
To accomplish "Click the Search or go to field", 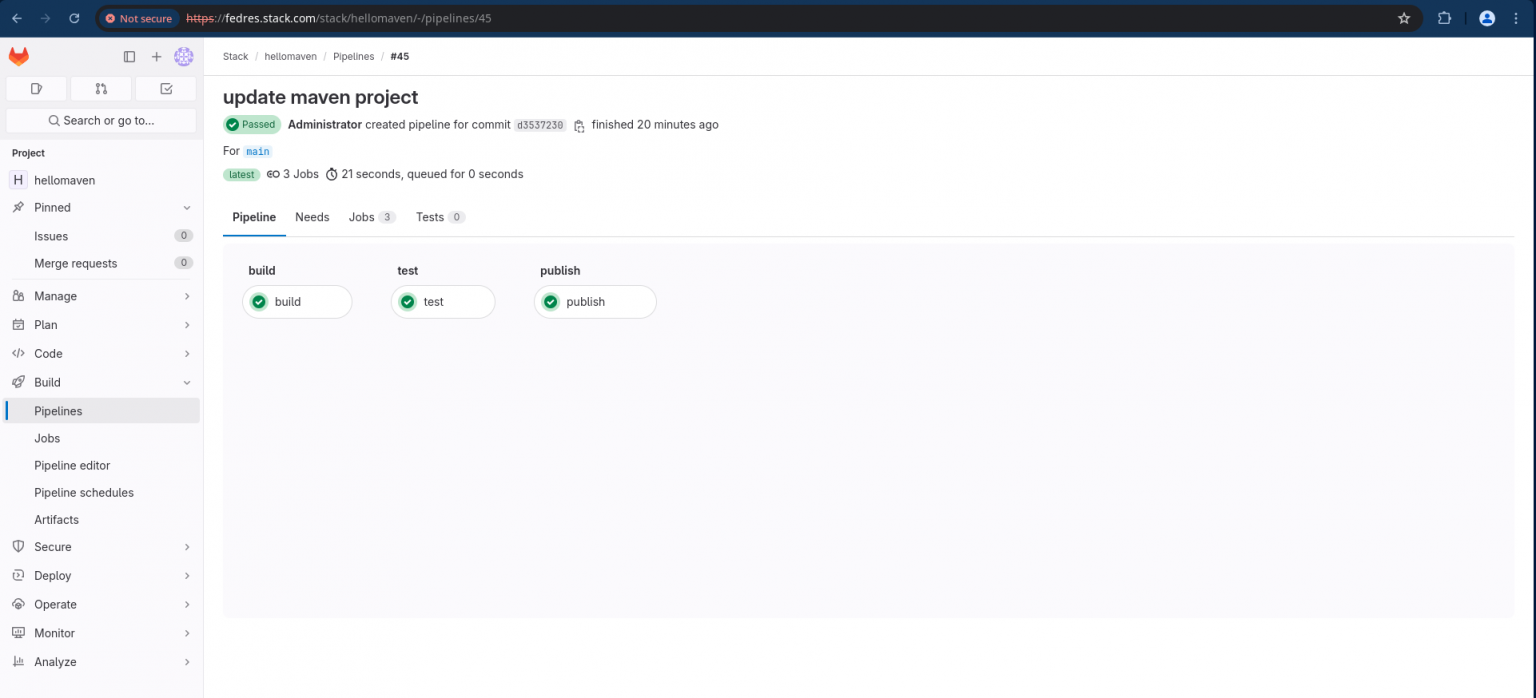I will pos(100,120).
